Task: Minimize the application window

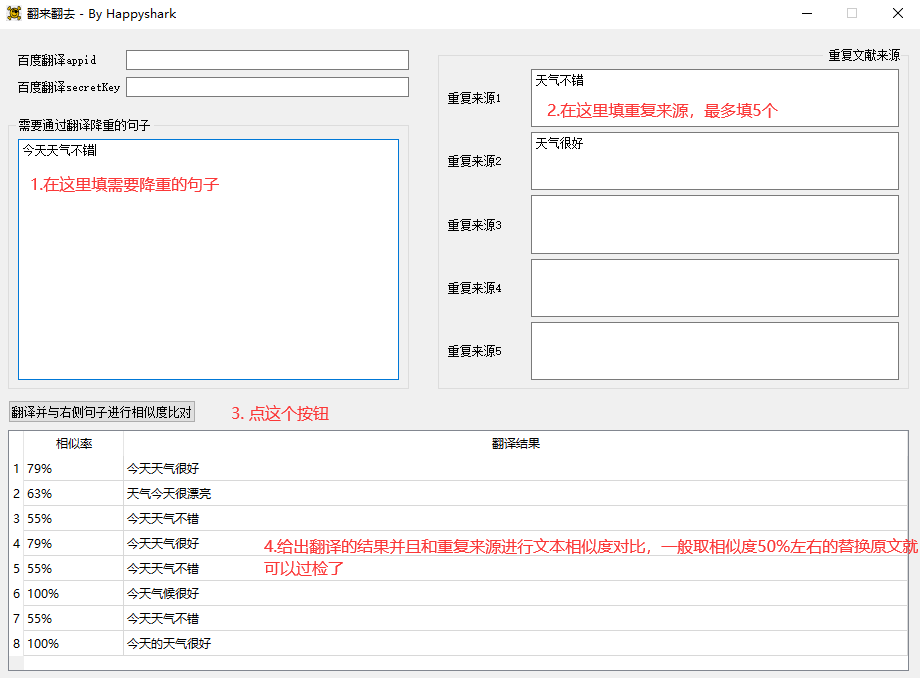Action: pos(806,14)
